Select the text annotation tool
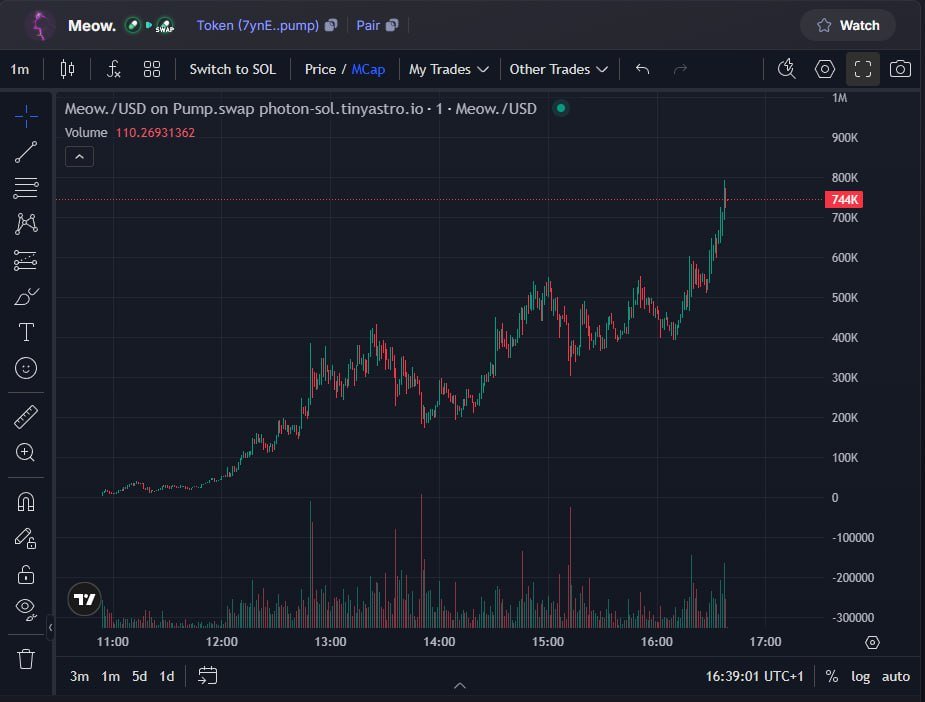The width and height of the screenshot is (925, 702). pyautogui.click(x=26, y=332)
